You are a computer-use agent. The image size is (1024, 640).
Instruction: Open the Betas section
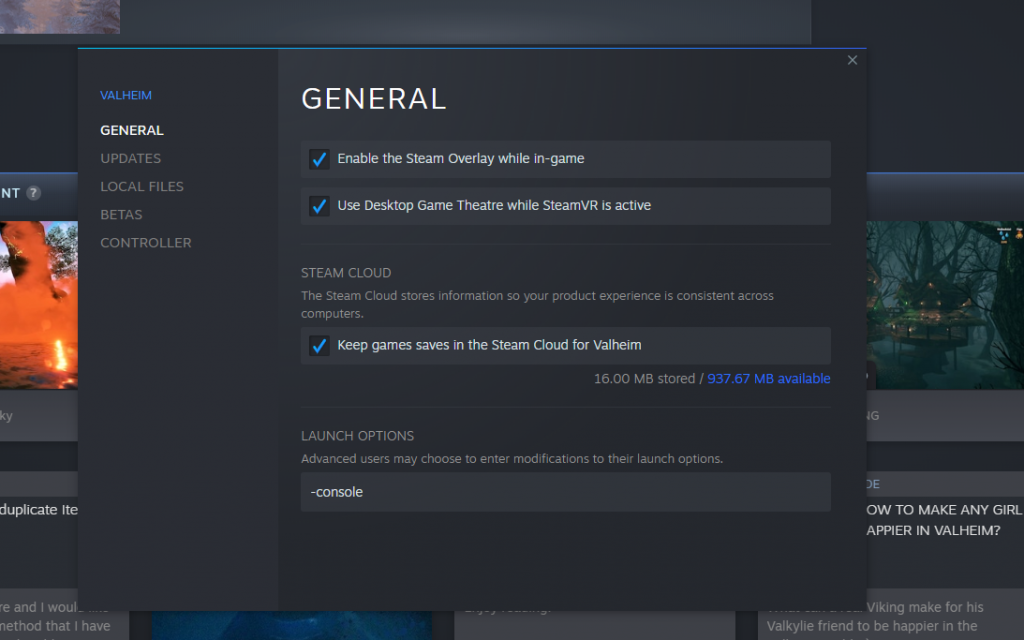pos(121,215)
